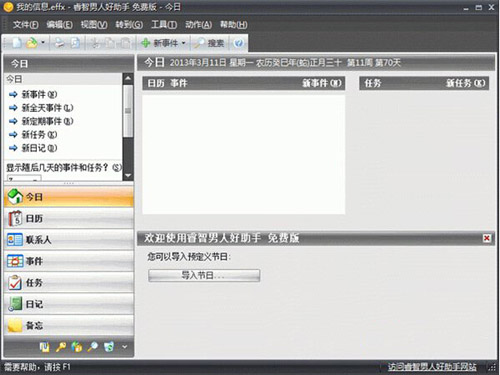Click the paste toolbar icon
The width and height of the screenshot is (500, 375).
point(125,43)
